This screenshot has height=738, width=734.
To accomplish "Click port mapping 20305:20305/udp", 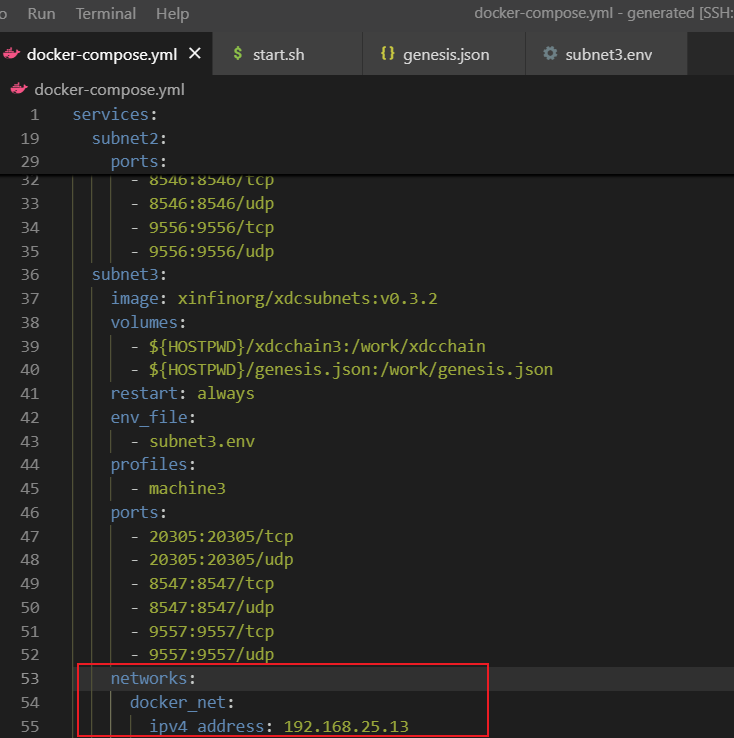I will tap(221, 560).
